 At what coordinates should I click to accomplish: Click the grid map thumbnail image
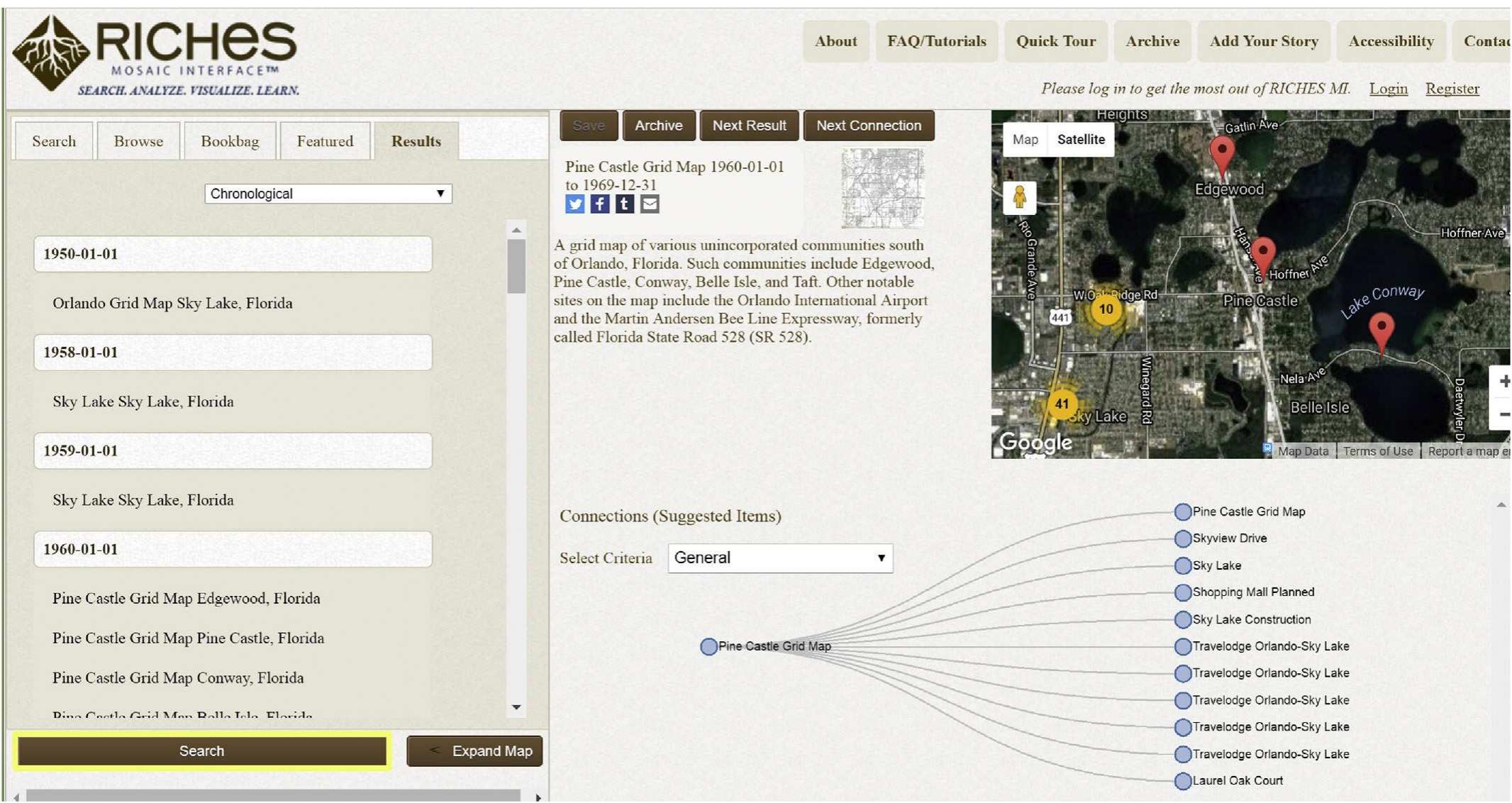click(882, 188)
